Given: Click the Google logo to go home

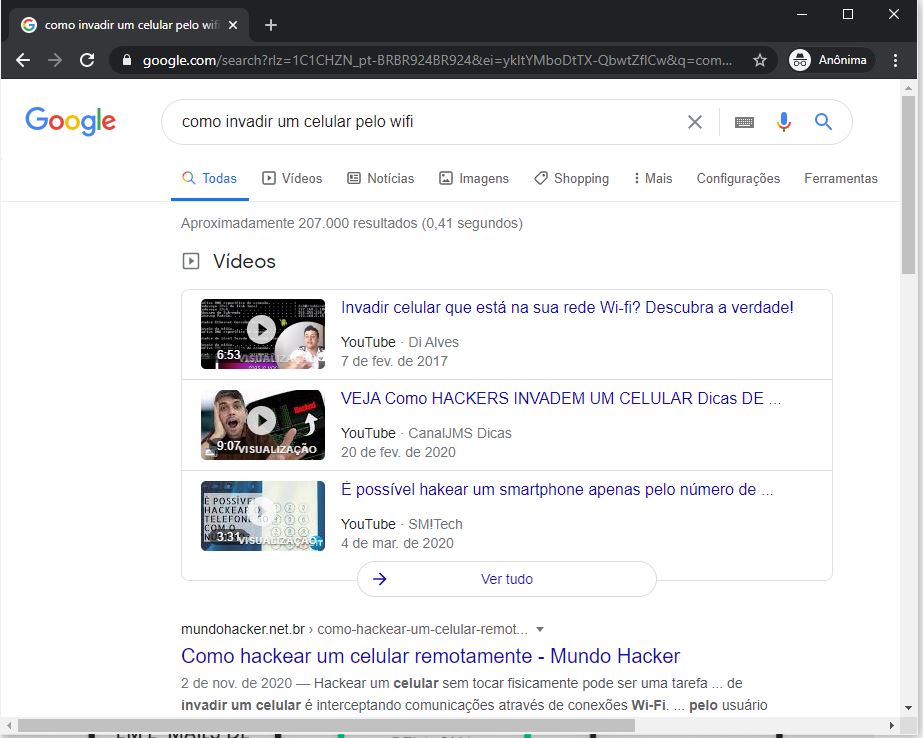Looking at the screenshot, I should [x=69, y=121].
